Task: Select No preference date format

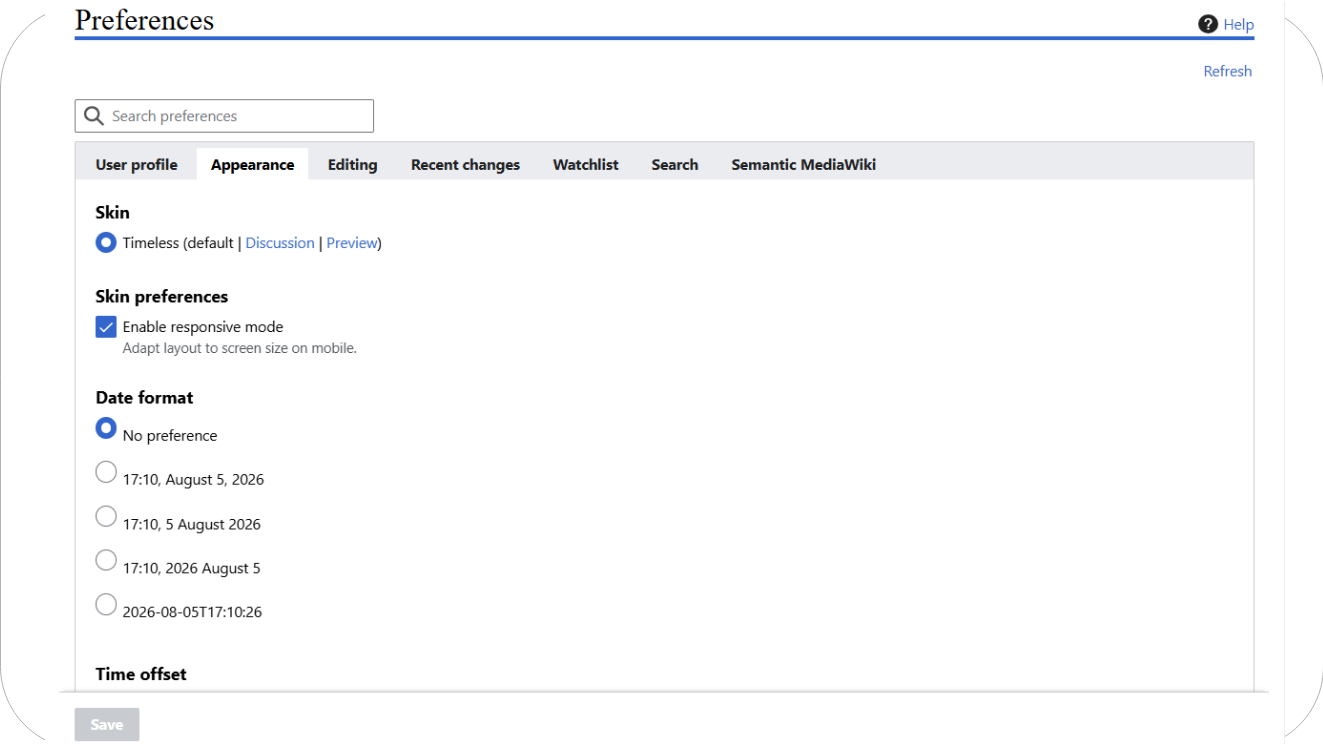Action: (106, 428)
